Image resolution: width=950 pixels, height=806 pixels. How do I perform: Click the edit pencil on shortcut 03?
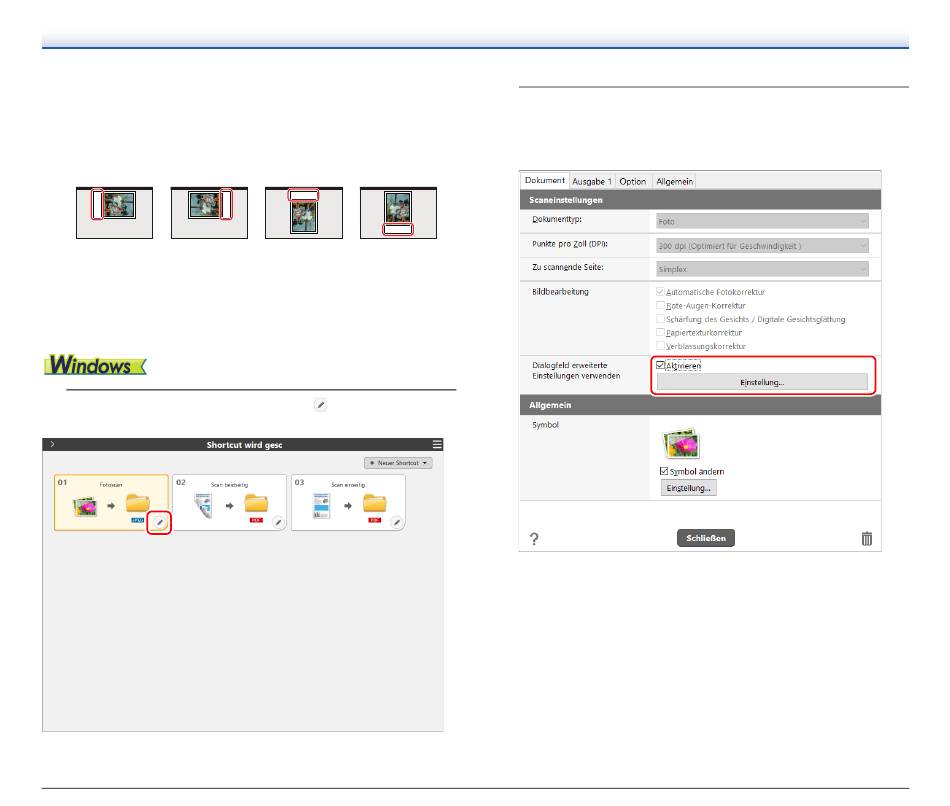(x=397, y=522)
